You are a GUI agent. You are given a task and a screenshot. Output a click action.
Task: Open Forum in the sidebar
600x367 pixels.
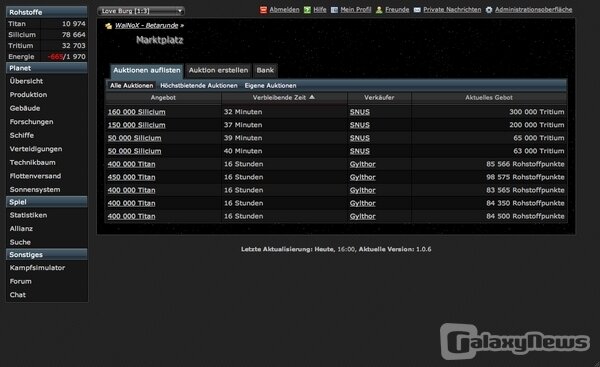point(21,281)
